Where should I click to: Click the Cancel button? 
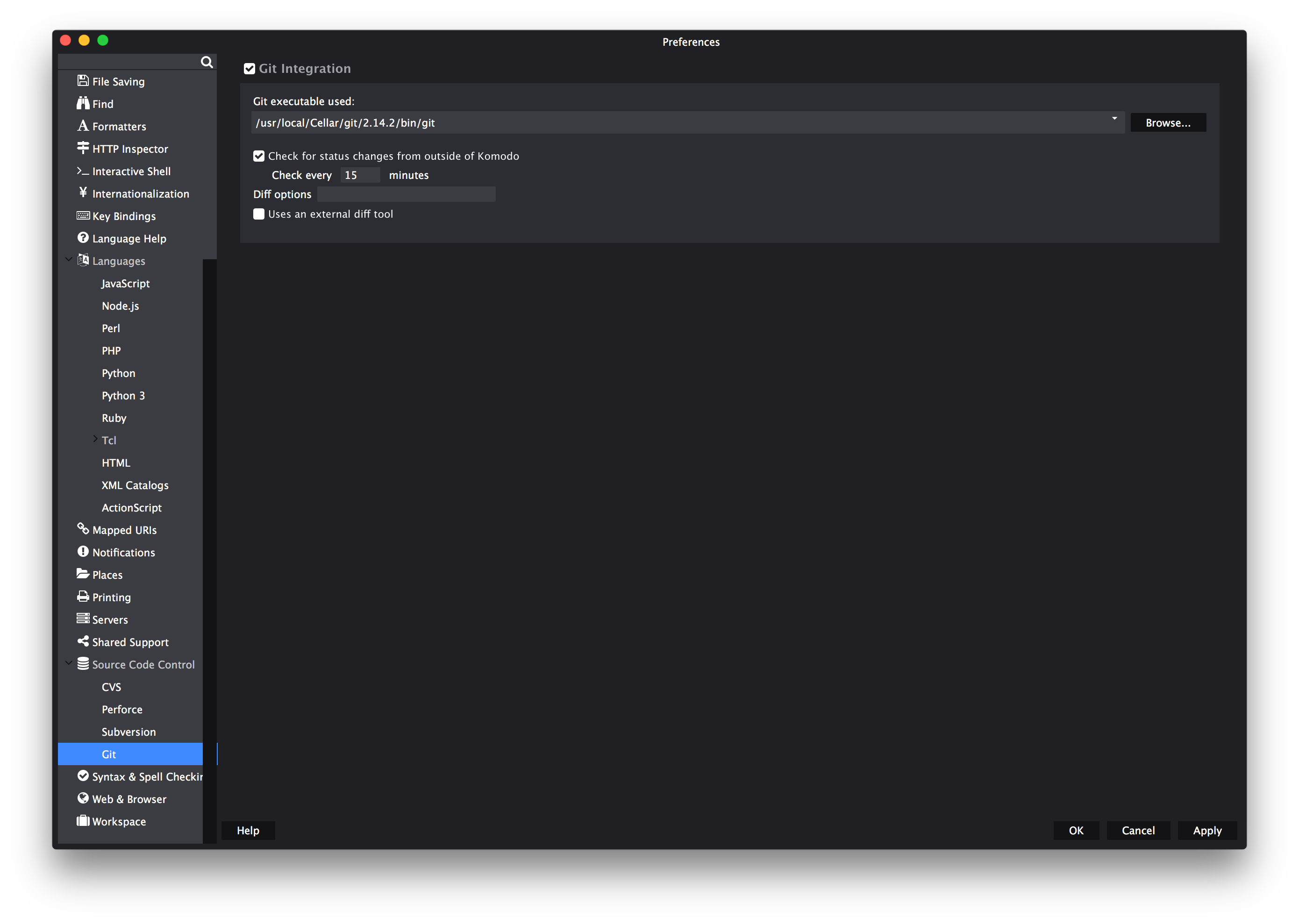click(1138, 830)
